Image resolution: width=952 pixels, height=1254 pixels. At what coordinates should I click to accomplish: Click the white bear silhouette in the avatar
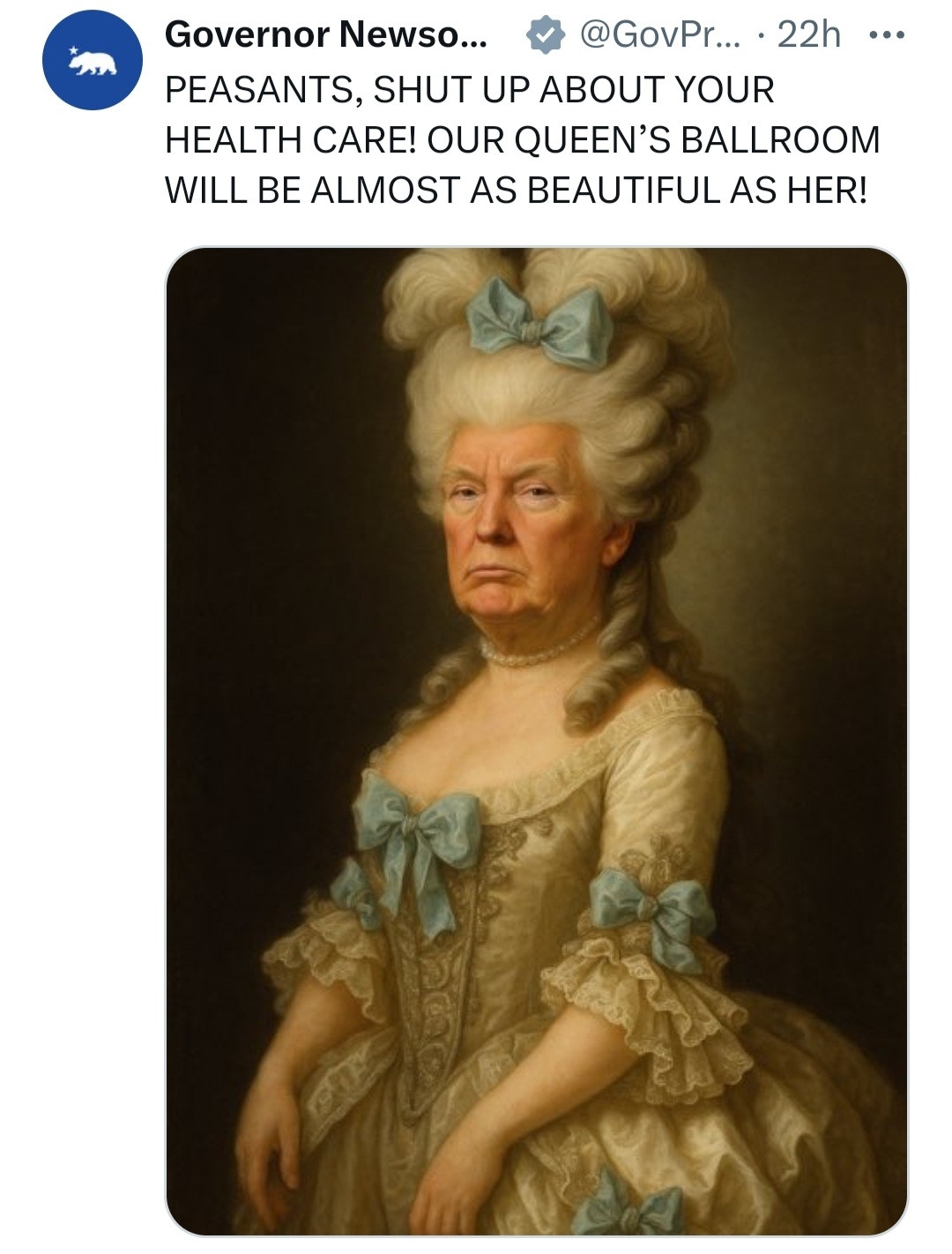click(x=95, y=63)
